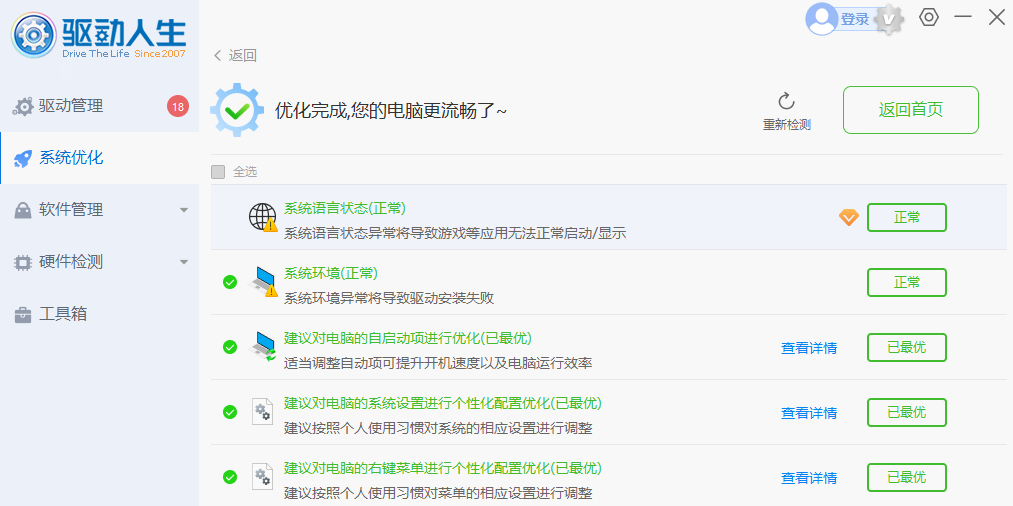Expand the 软件管理 dropdown arrow
Viewport: 1013px width, 506px height.
point(183,210)
